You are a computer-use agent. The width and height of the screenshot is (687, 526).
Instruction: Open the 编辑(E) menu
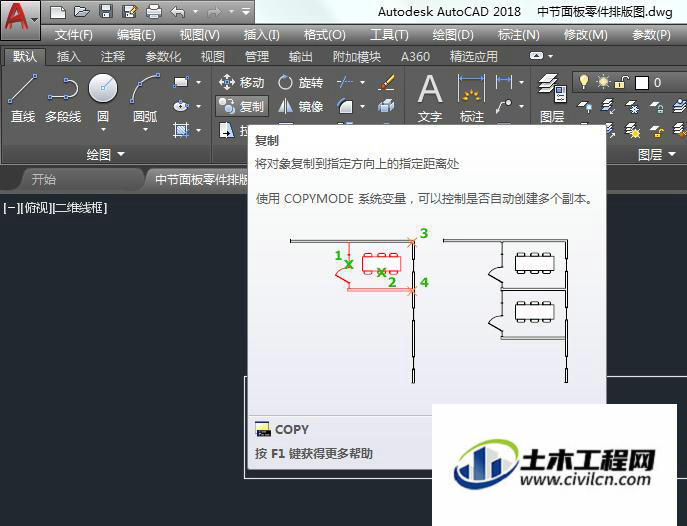pos(136,35)
